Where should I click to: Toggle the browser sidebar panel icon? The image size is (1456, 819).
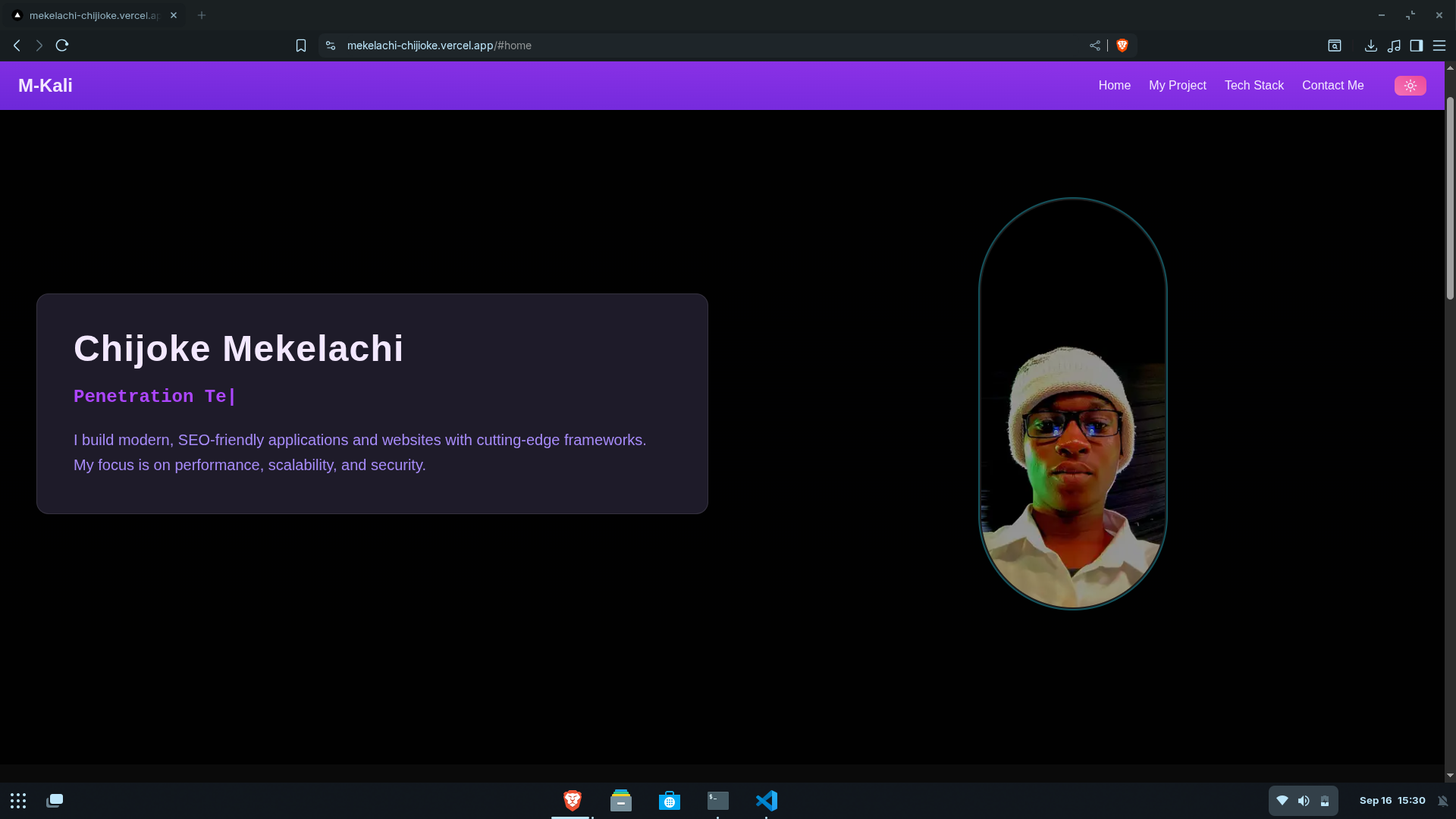[x=1416, y=45]
